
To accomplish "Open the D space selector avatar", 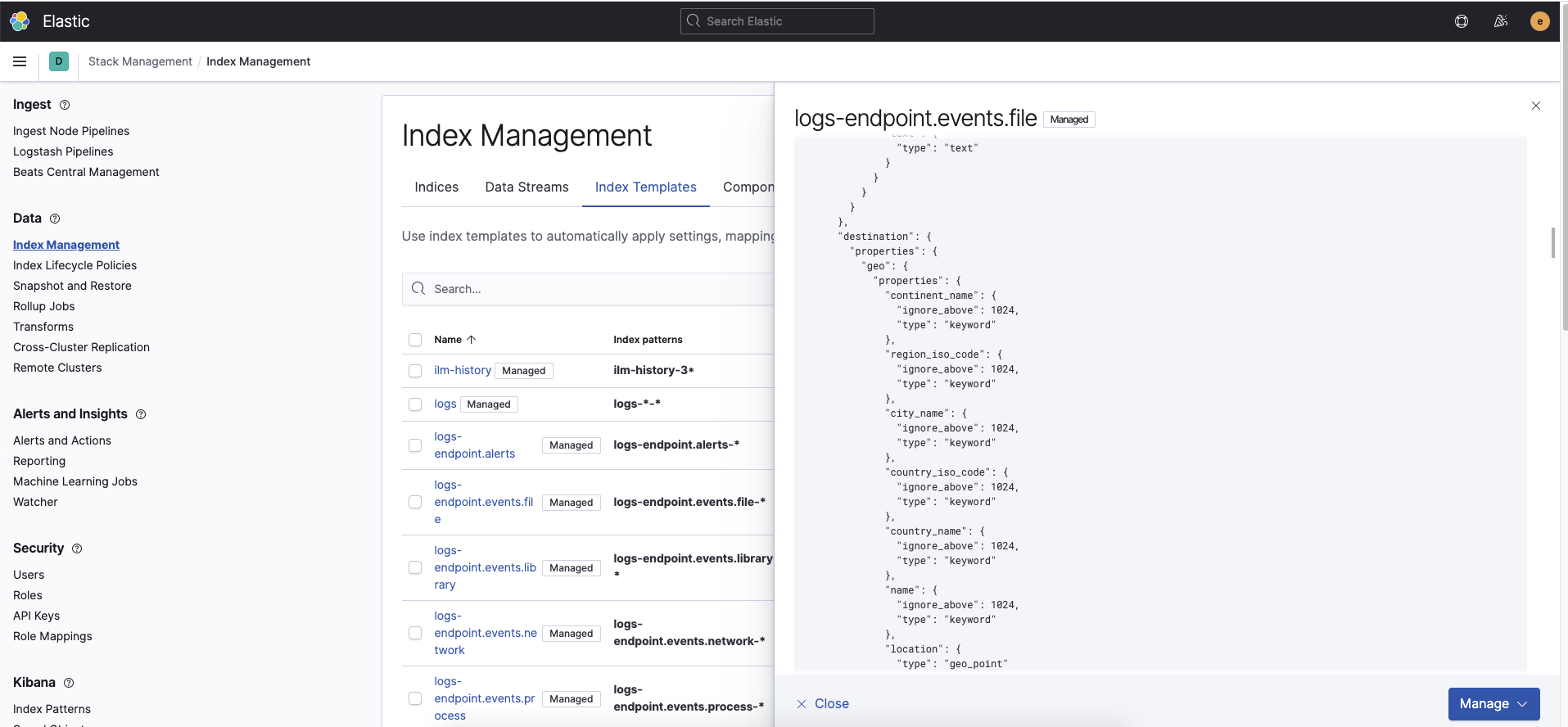I will pyautogui.click(x=59, y=61).
